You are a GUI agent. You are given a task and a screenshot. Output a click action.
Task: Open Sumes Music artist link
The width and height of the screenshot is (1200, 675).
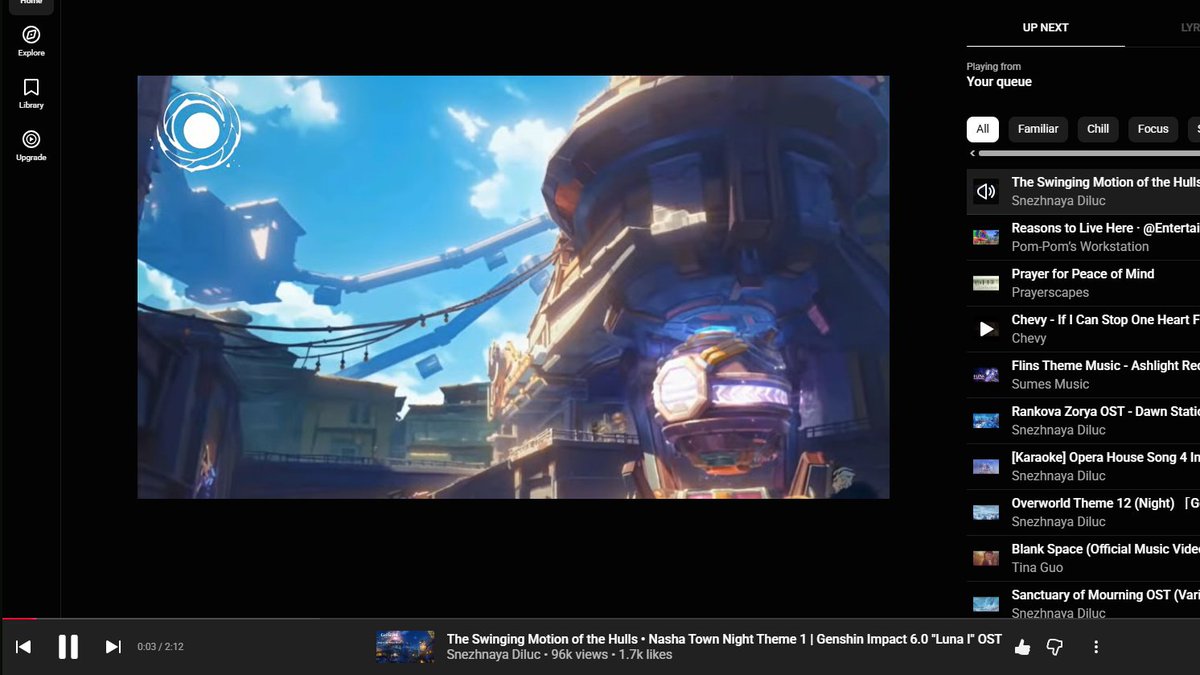pyautogui.click(x=1050, y=385)
